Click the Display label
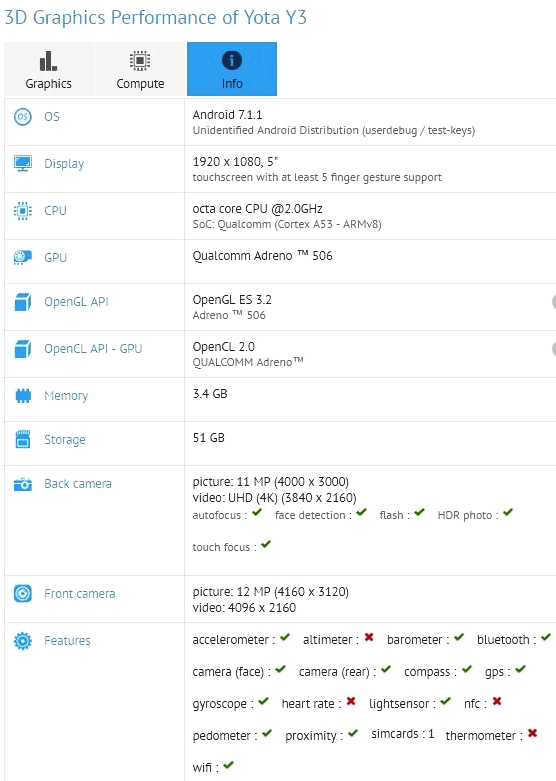This screenshot has height=781, width=556. pos(64,164)
